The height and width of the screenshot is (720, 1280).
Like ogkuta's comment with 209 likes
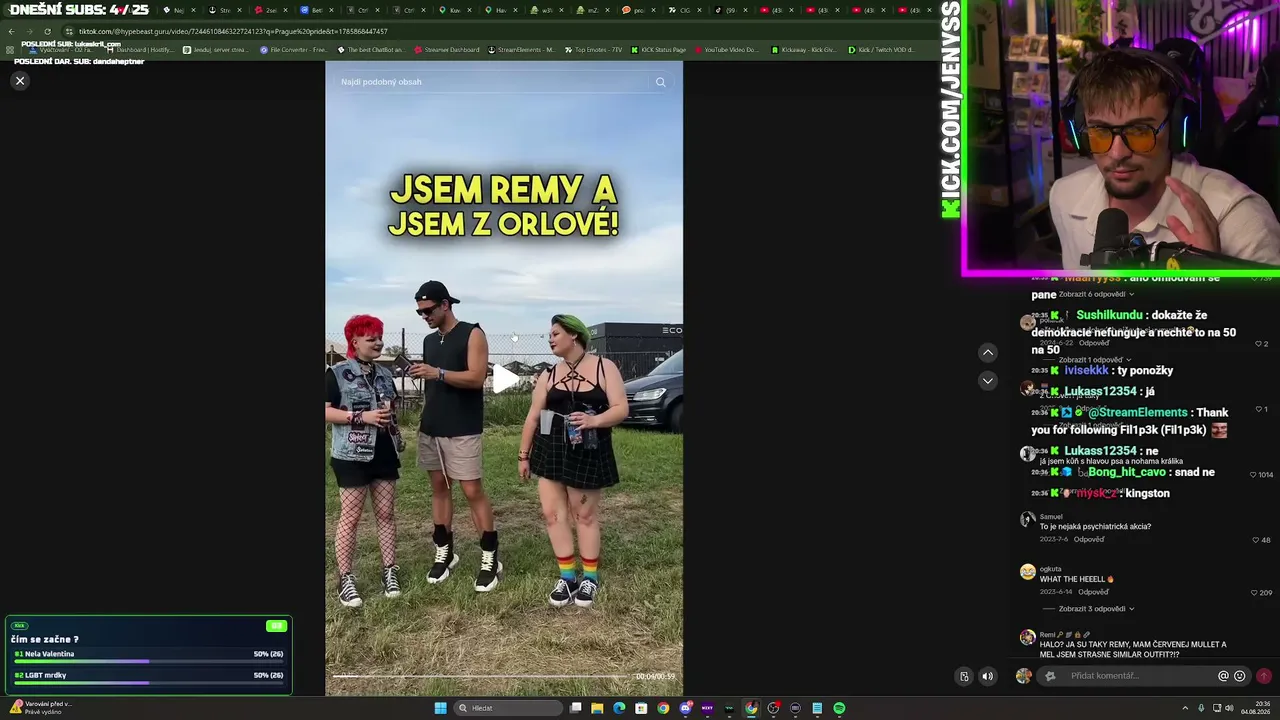coord(1255,593)
